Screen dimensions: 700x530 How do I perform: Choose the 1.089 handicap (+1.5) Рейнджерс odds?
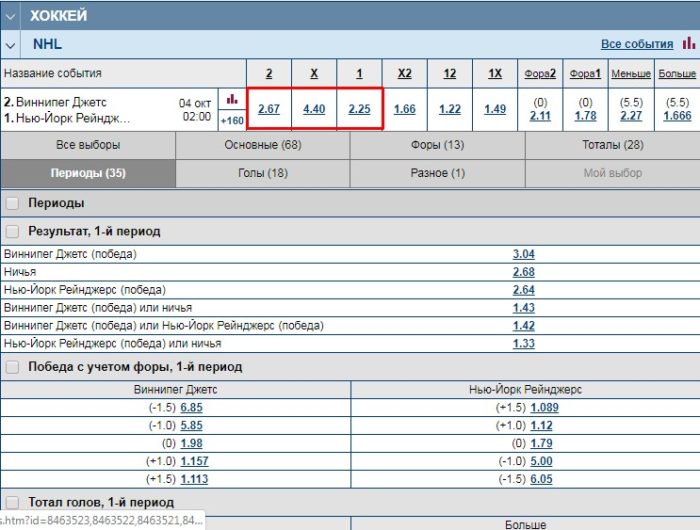click(545, 408)
